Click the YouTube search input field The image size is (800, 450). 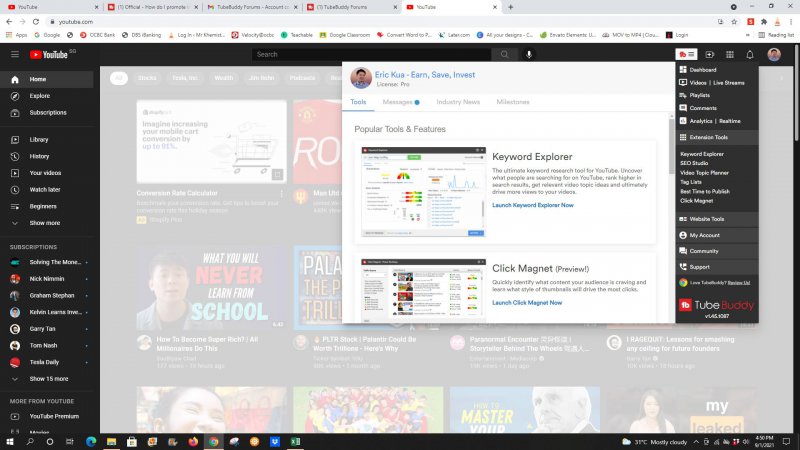click(380, 54)
